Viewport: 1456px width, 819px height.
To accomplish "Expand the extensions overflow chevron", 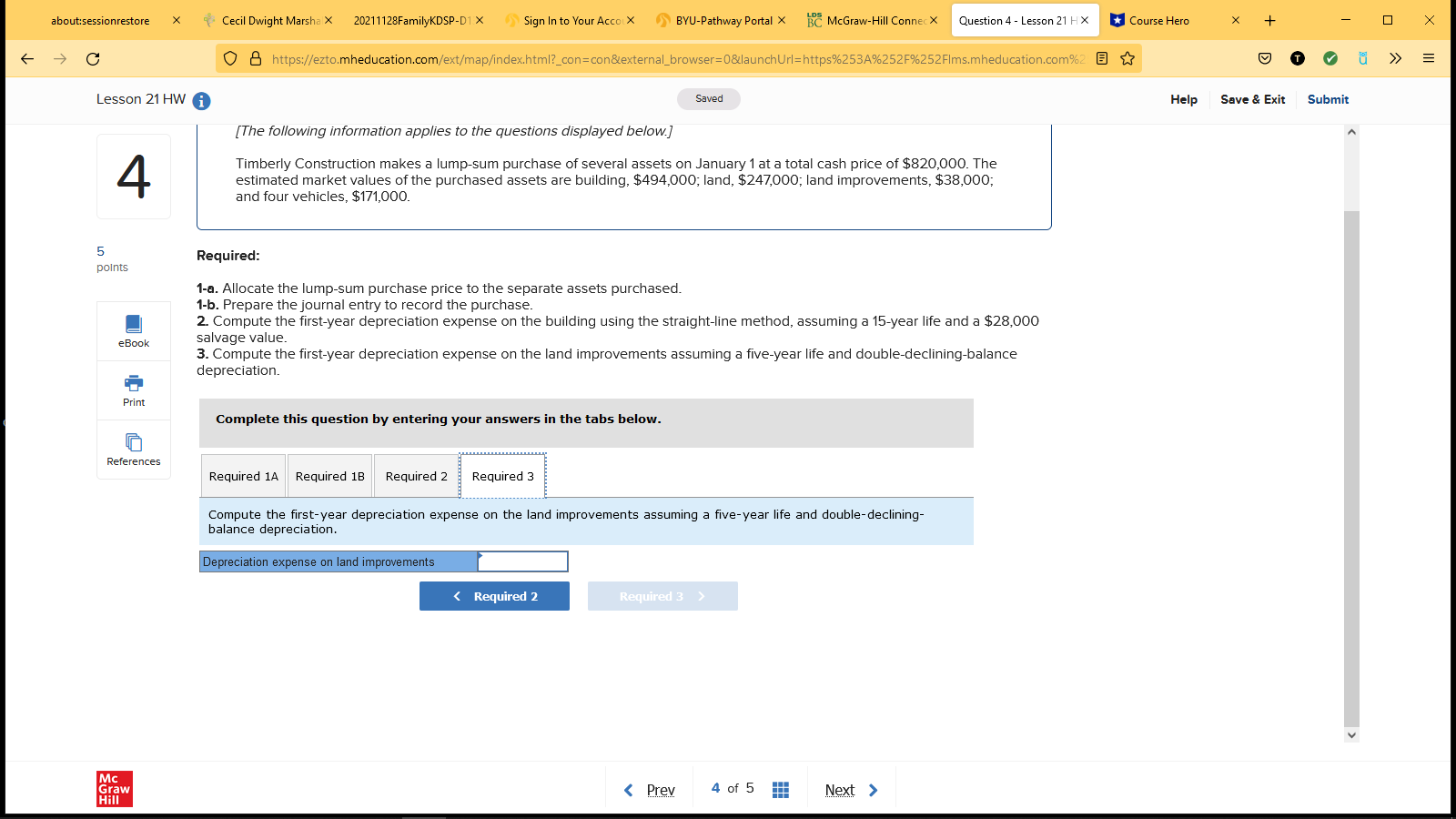I will [1395, 58].
